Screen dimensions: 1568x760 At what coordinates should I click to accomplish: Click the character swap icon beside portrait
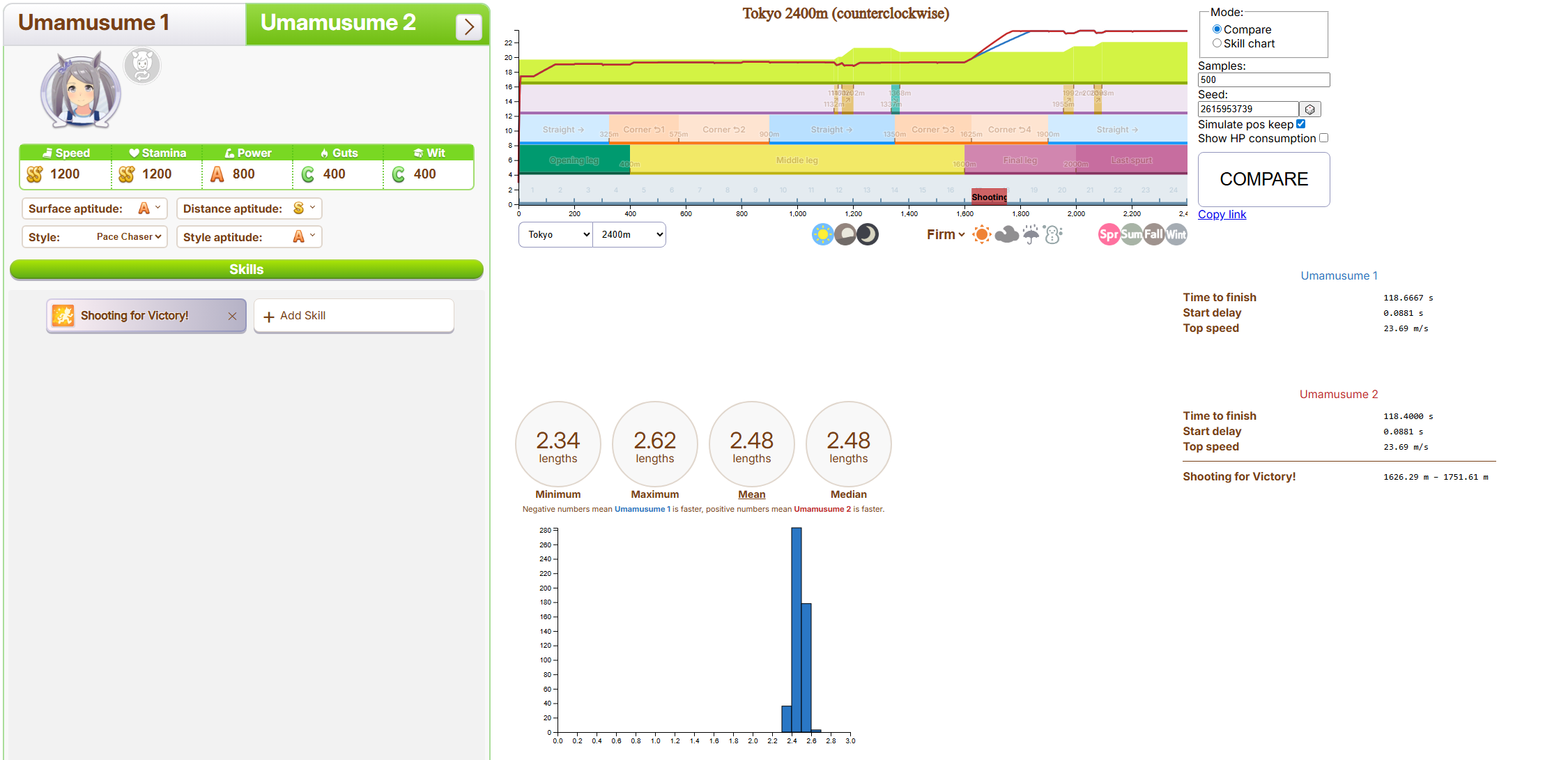142,66
